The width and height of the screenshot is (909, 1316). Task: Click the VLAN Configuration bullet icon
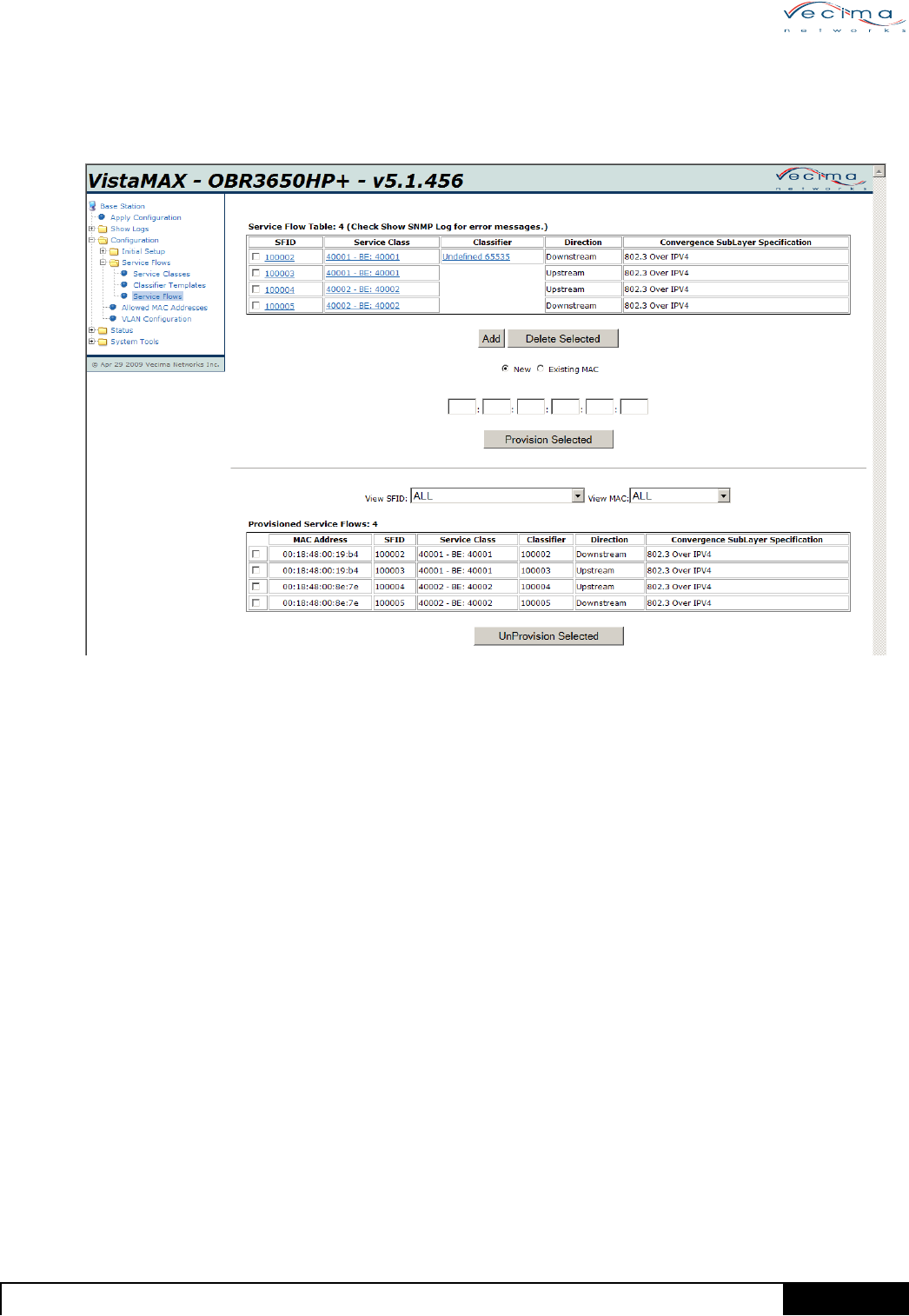[x=113, y=318]
